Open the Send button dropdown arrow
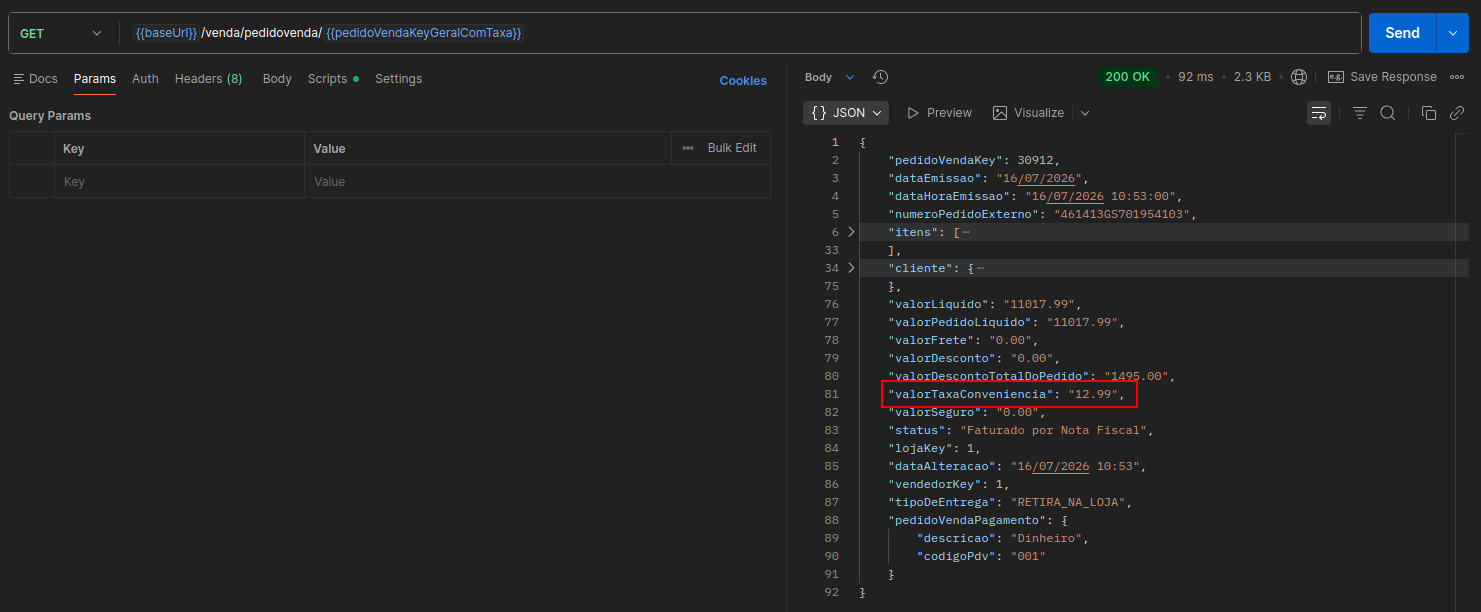This screenshot has width=1481, height=612. click(1453, 33)
